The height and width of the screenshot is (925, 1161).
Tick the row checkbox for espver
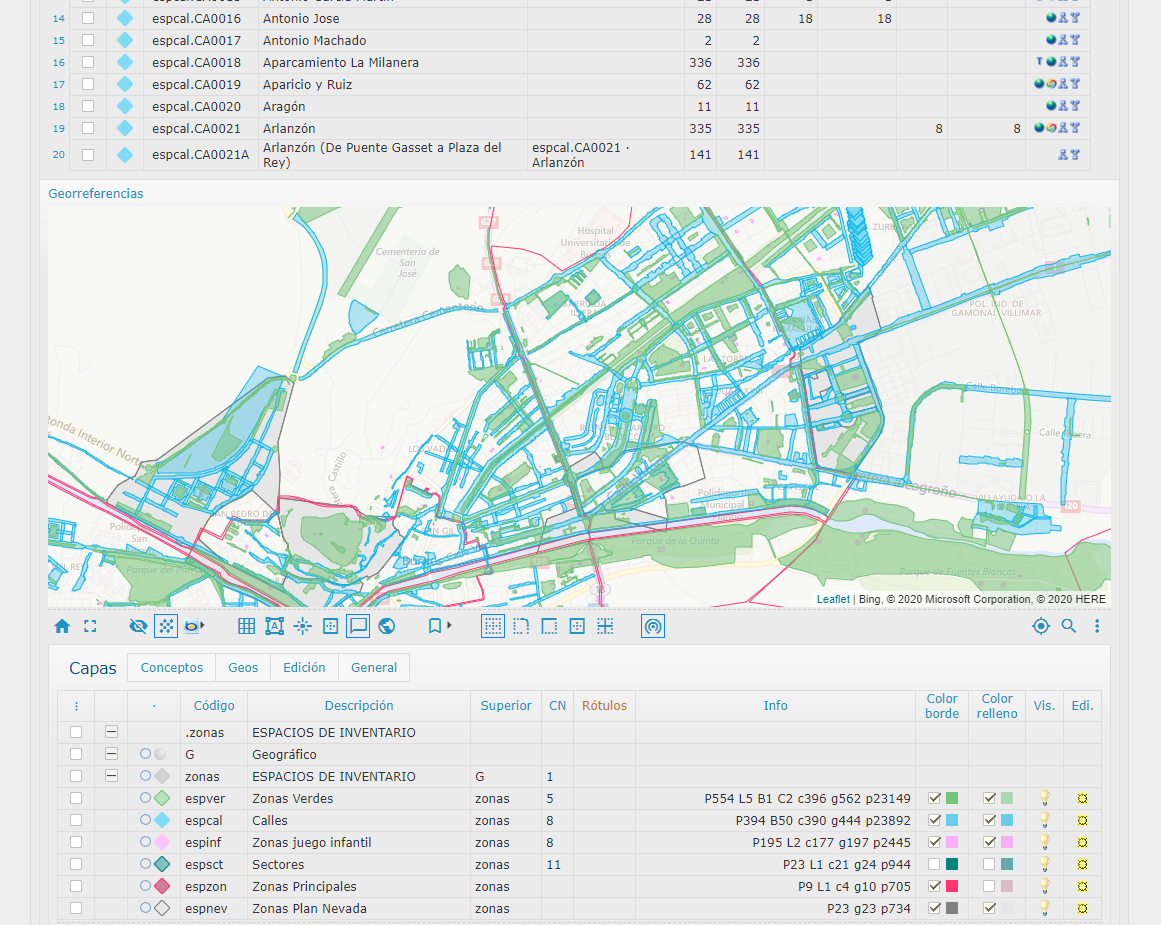tap(76, 798)
